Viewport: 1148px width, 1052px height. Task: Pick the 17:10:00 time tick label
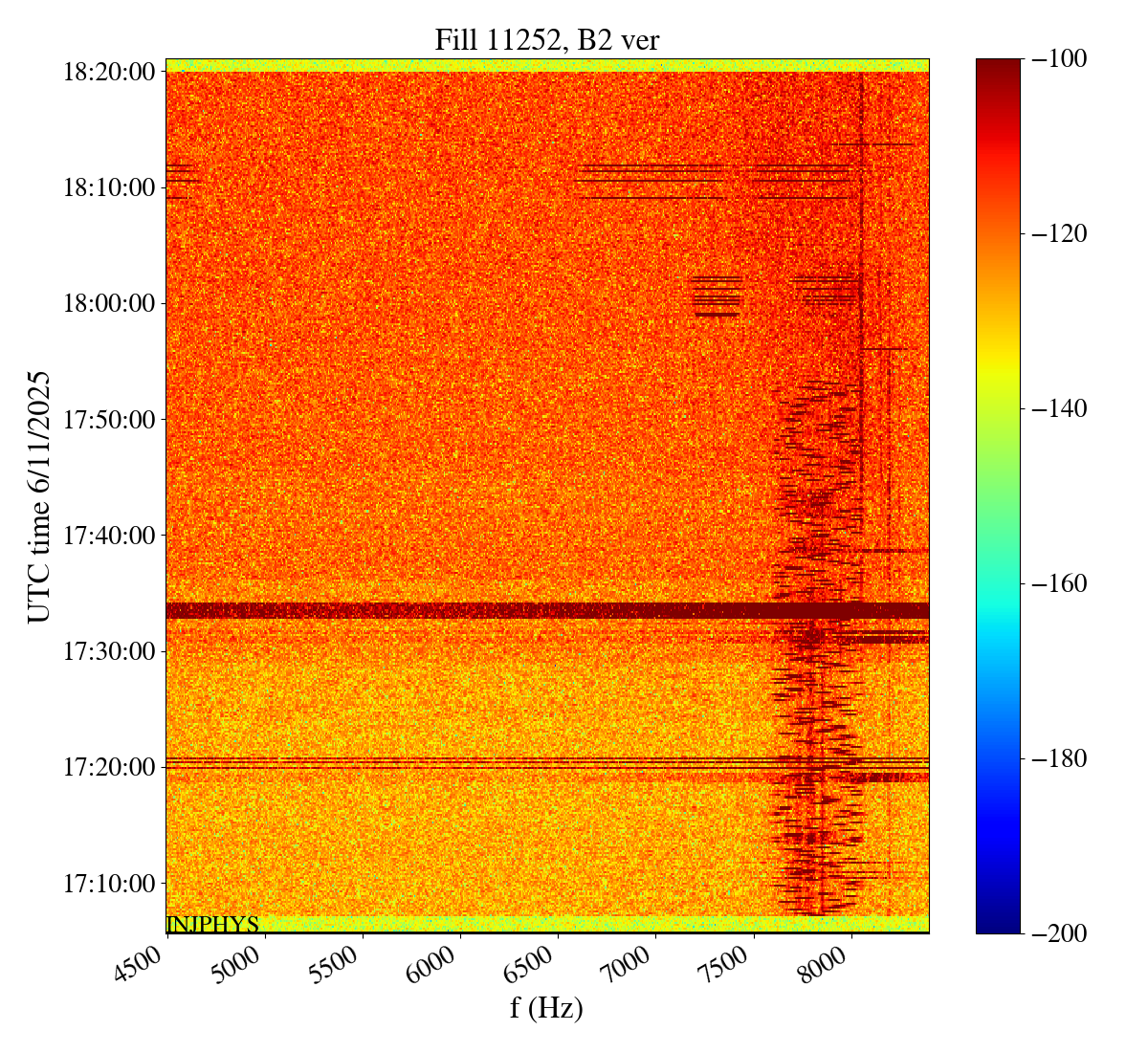(x=108, y=883)
